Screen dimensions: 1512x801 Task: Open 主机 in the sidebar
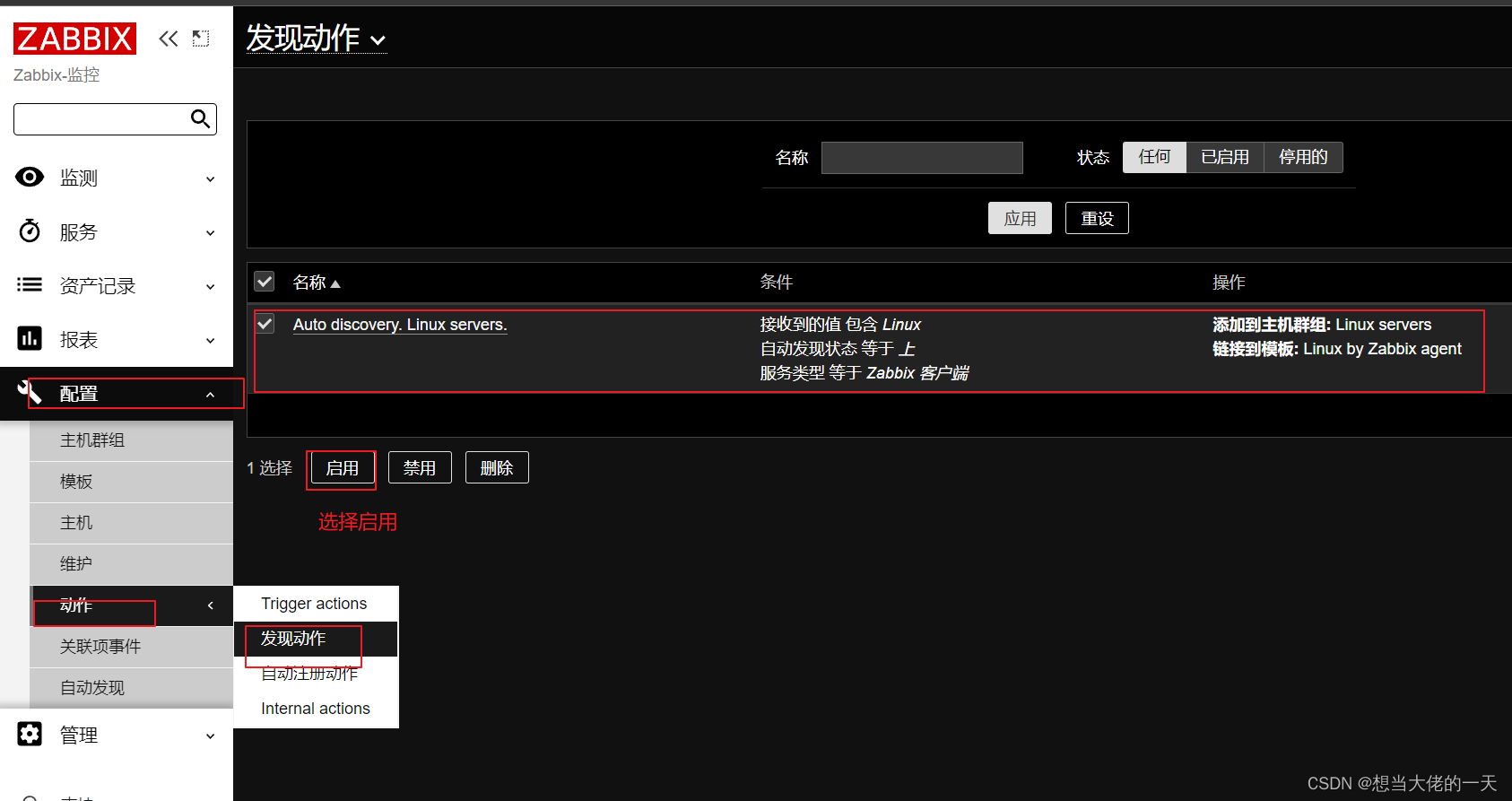[131, 523]
